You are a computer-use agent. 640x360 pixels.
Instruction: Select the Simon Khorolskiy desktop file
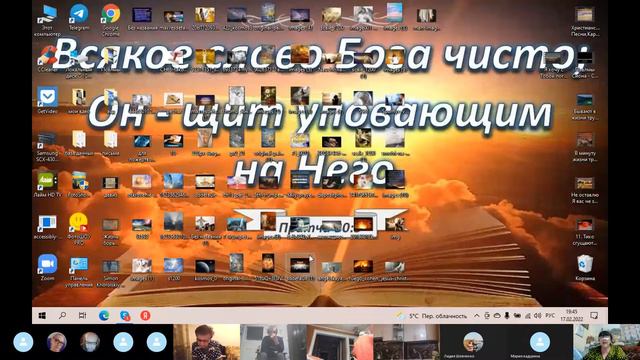click(111, 273)
